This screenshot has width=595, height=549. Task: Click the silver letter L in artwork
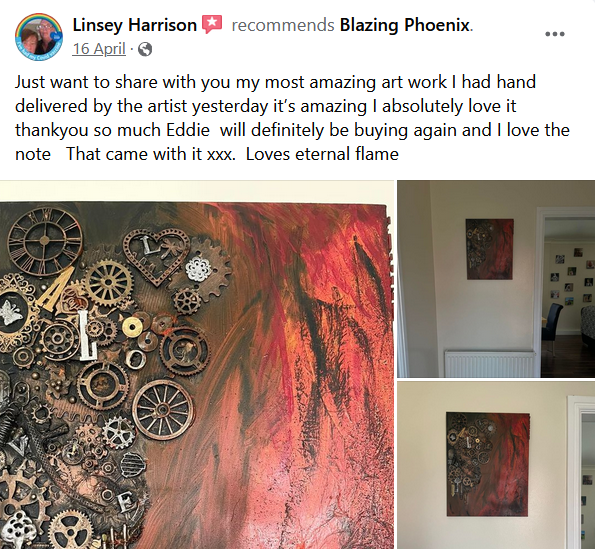88,335
